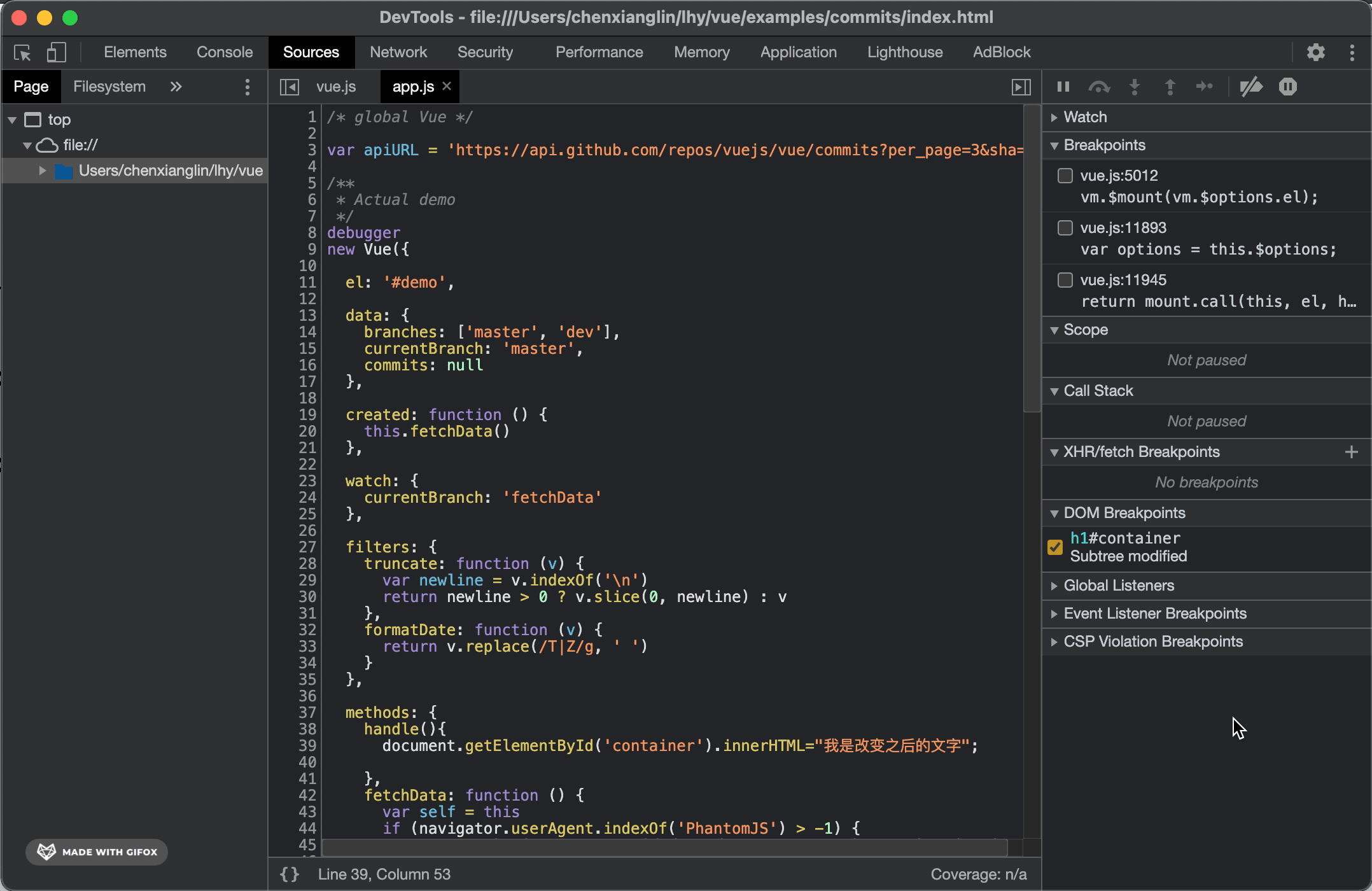This screenshot has width=1372, height=891.
Task: Uncheck the vue.js:5012 breakpoint
Action: pos(1065,175)
